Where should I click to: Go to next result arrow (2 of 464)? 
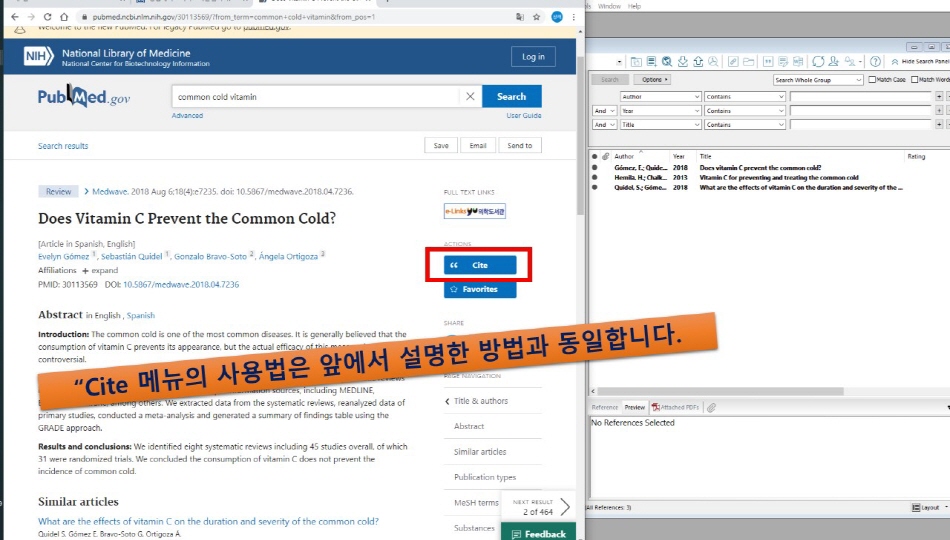565,507
